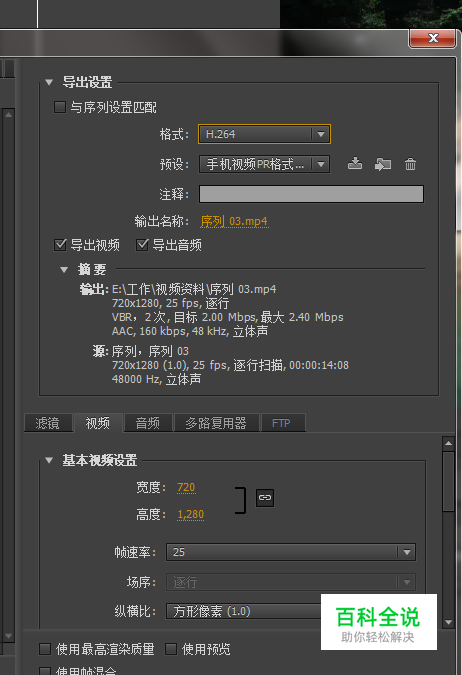Click the settings panel scroll up arrow
Image resolution: width=462 pixels, height=675 pixels.
tap(448, 443)
